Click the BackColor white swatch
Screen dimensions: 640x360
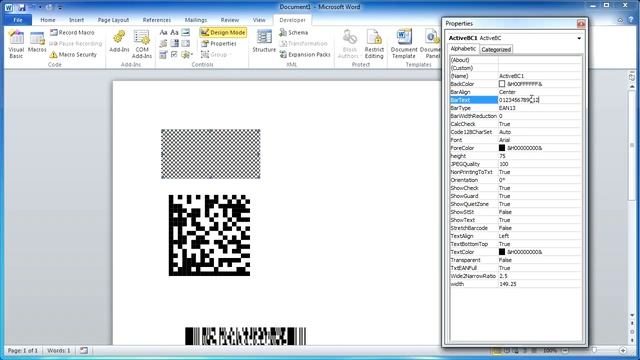502,84
